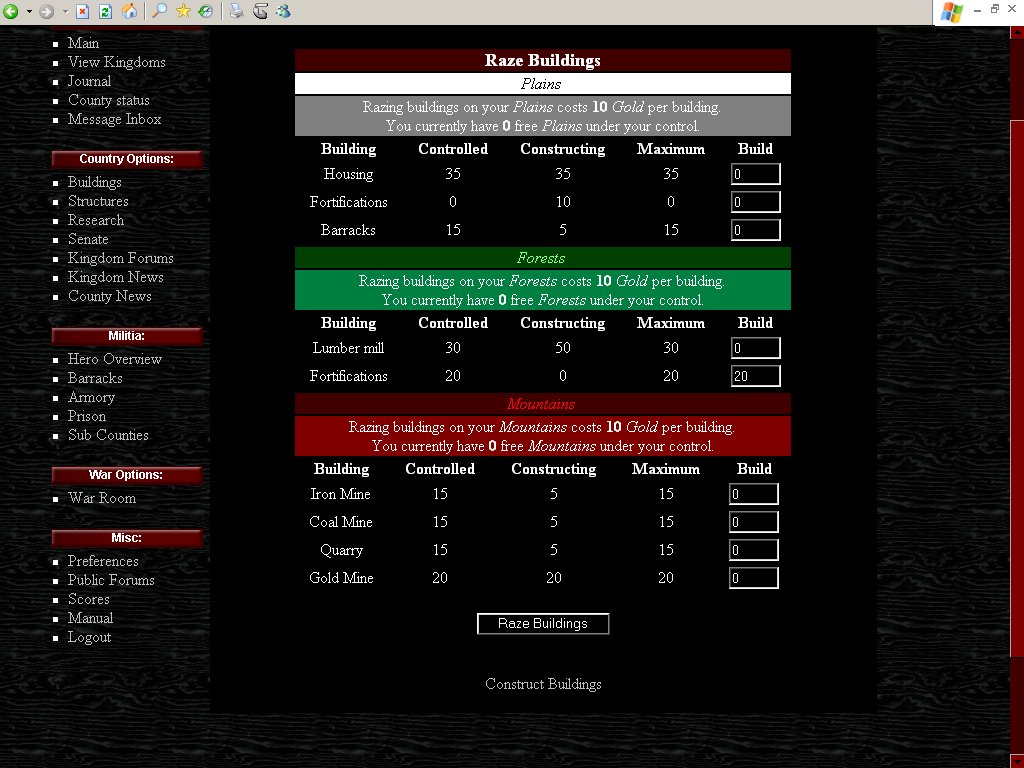Open the War Room menu link
1024x768 pixels.
[x=101, y=498]
